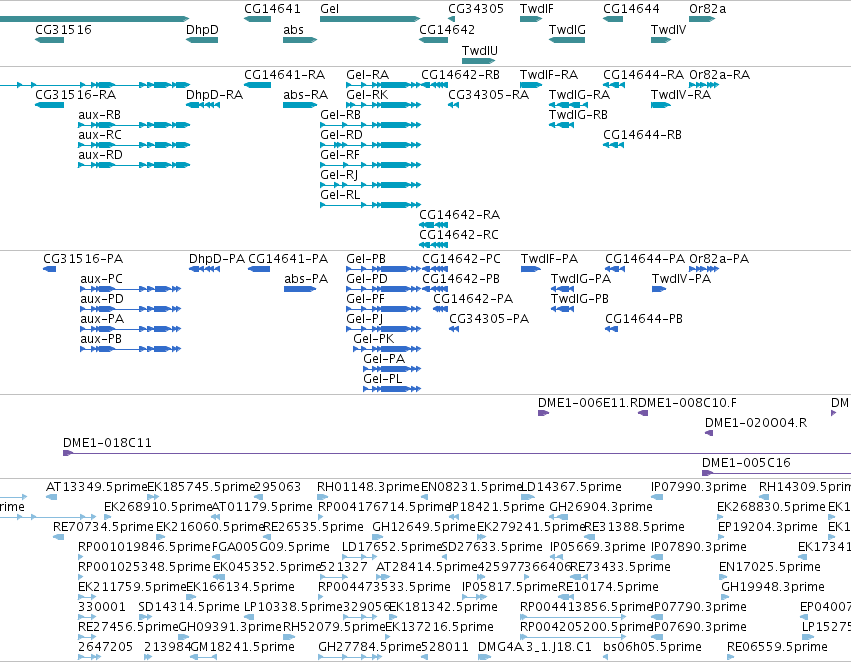Click the CG31516-RA transcript label
Viewport: 851px width, 662px height.
click(75, 94)
